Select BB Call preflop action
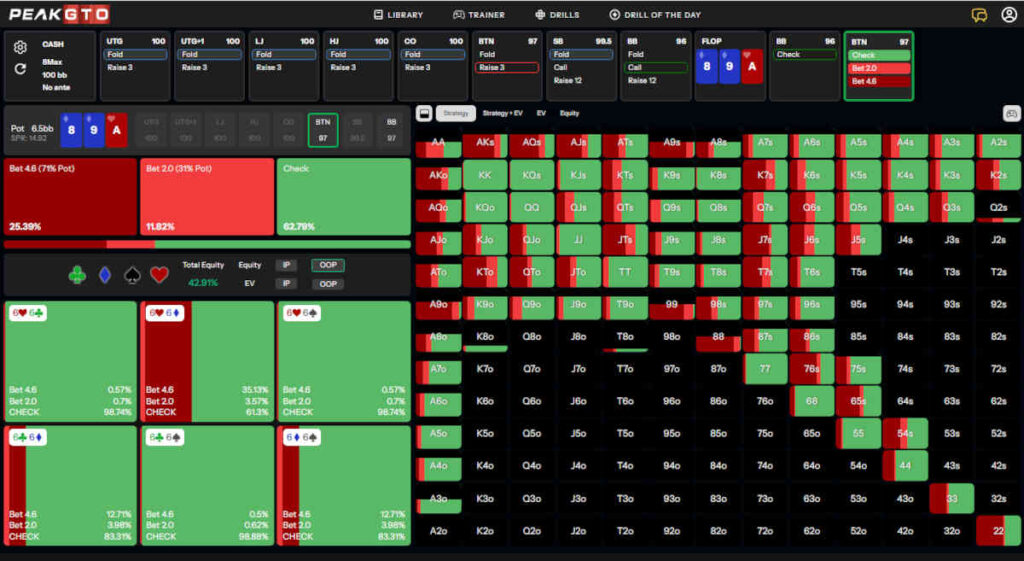 (x=656, y=67)
